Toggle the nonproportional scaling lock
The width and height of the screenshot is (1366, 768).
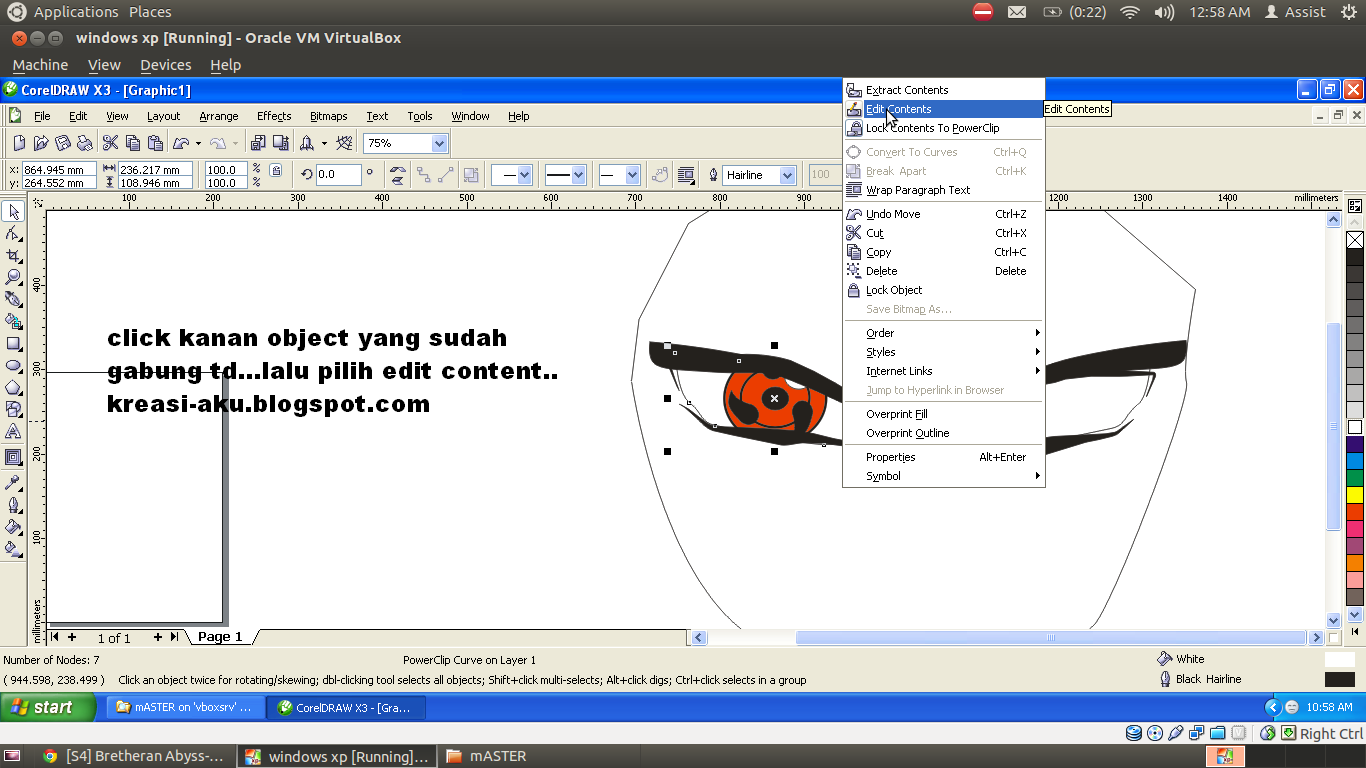pyautogui.click(x=276, y=171)
